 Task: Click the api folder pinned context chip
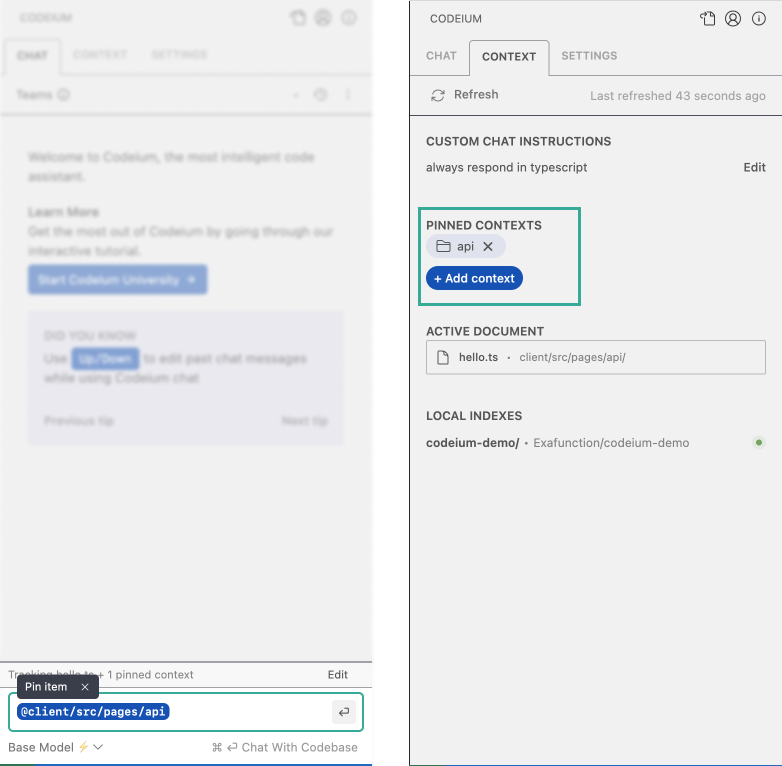tap(465, 246)
